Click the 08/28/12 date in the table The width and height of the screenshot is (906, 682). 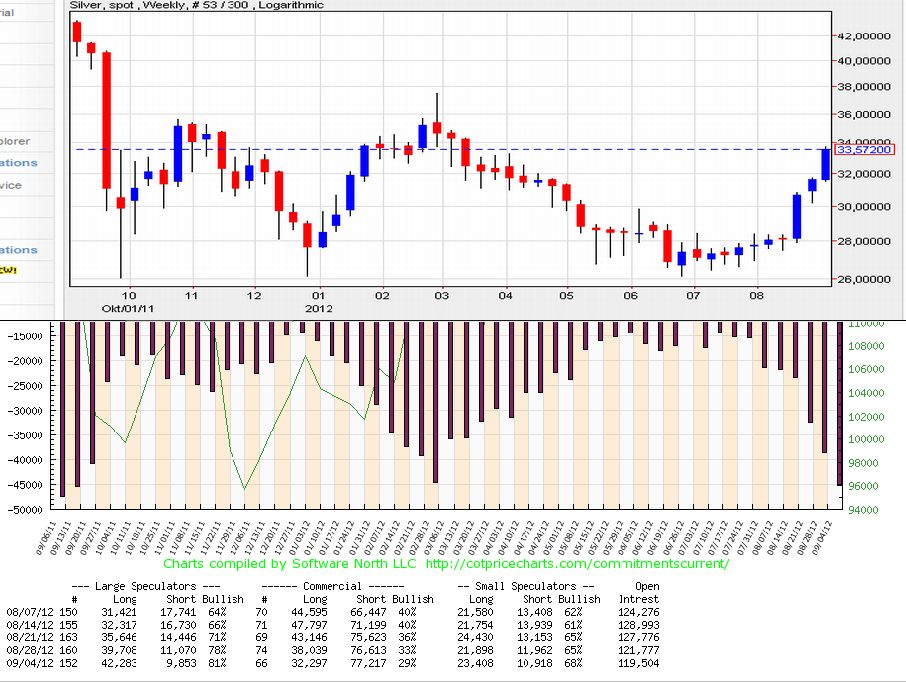tap(29, 650)
